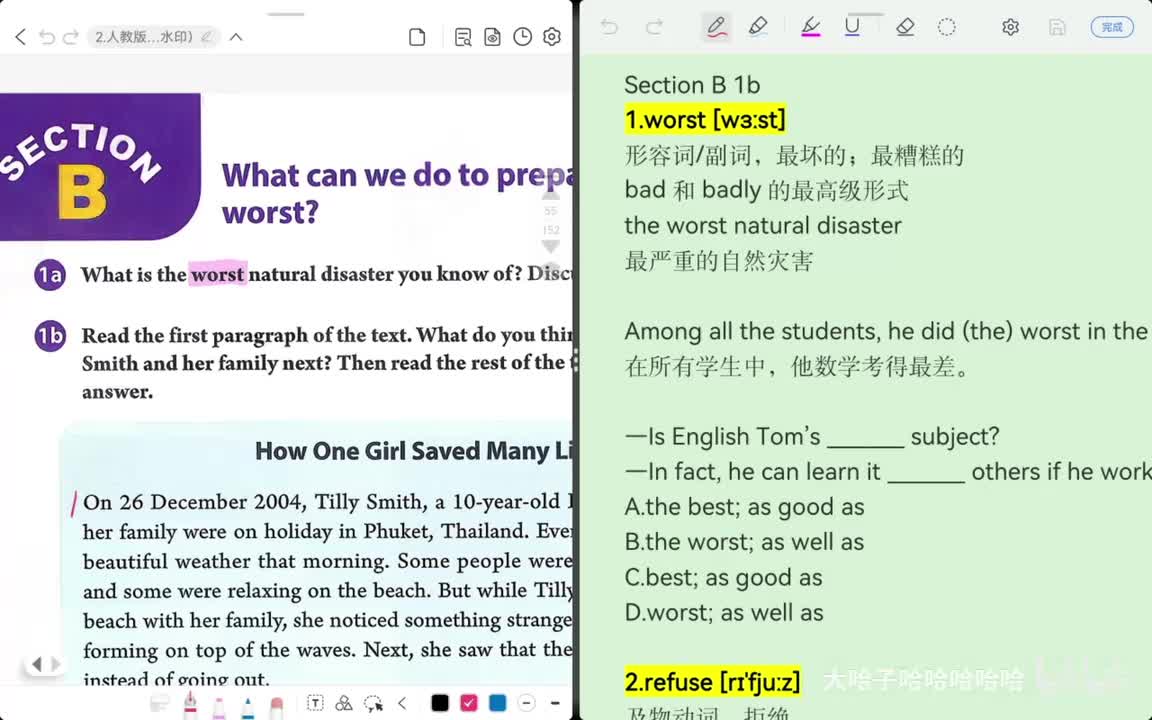
Task: Select the lasso pointer tool at bottom
Action: (373, 703)
